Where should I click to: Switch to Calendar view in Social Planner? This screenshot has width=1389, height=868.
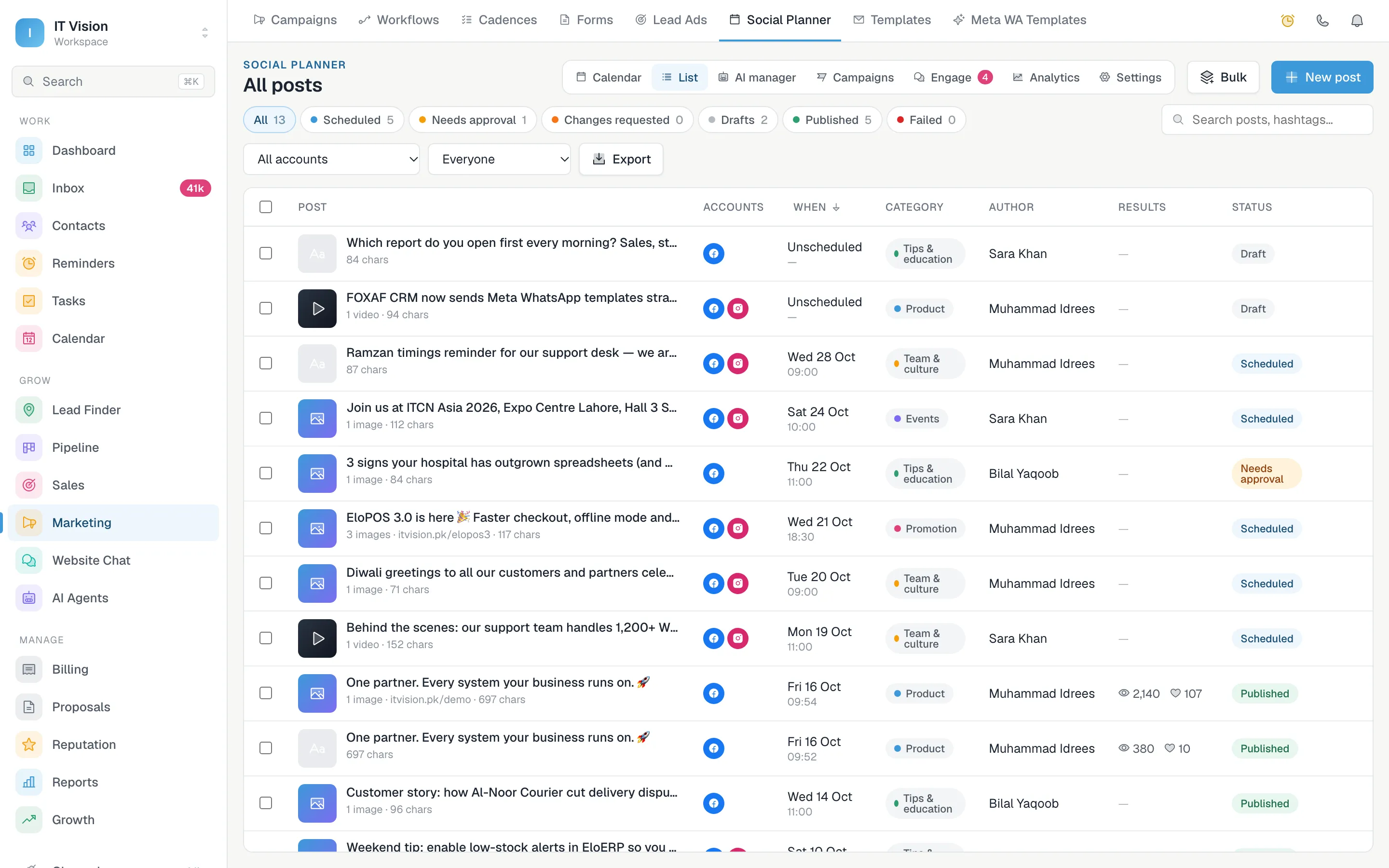(608, 77)
